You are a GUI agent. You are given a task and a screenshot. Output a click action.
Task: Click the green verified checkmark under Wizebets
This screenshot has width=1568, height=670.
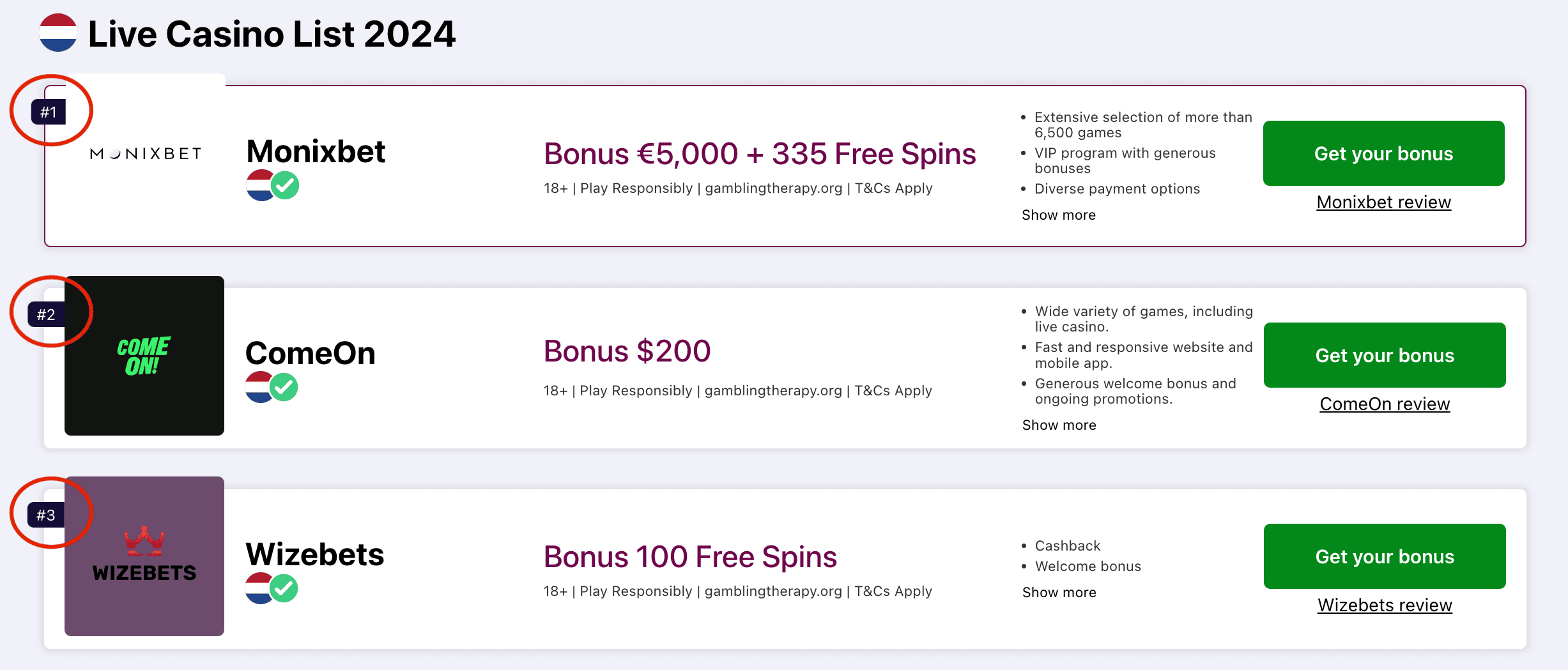point(284,588)
